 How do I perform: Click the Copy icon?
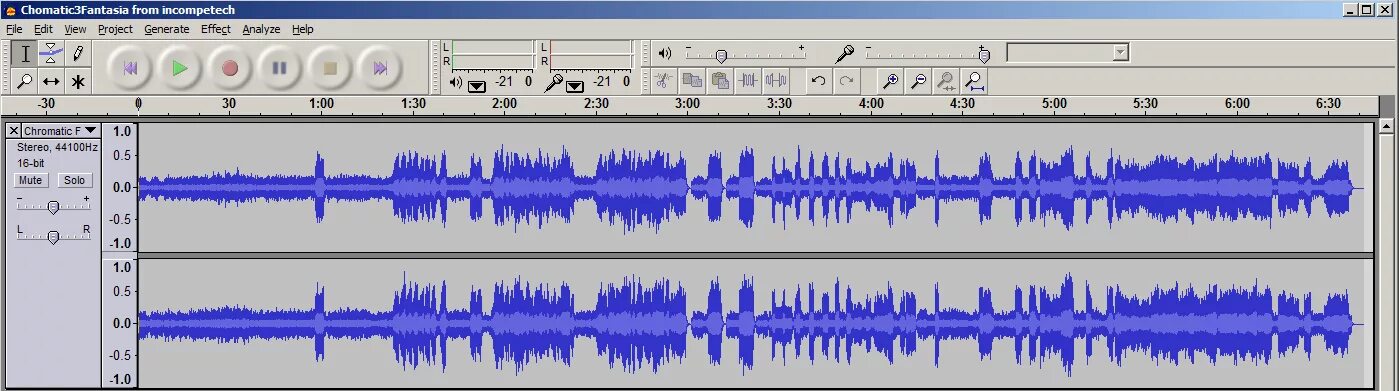point(691,81)
